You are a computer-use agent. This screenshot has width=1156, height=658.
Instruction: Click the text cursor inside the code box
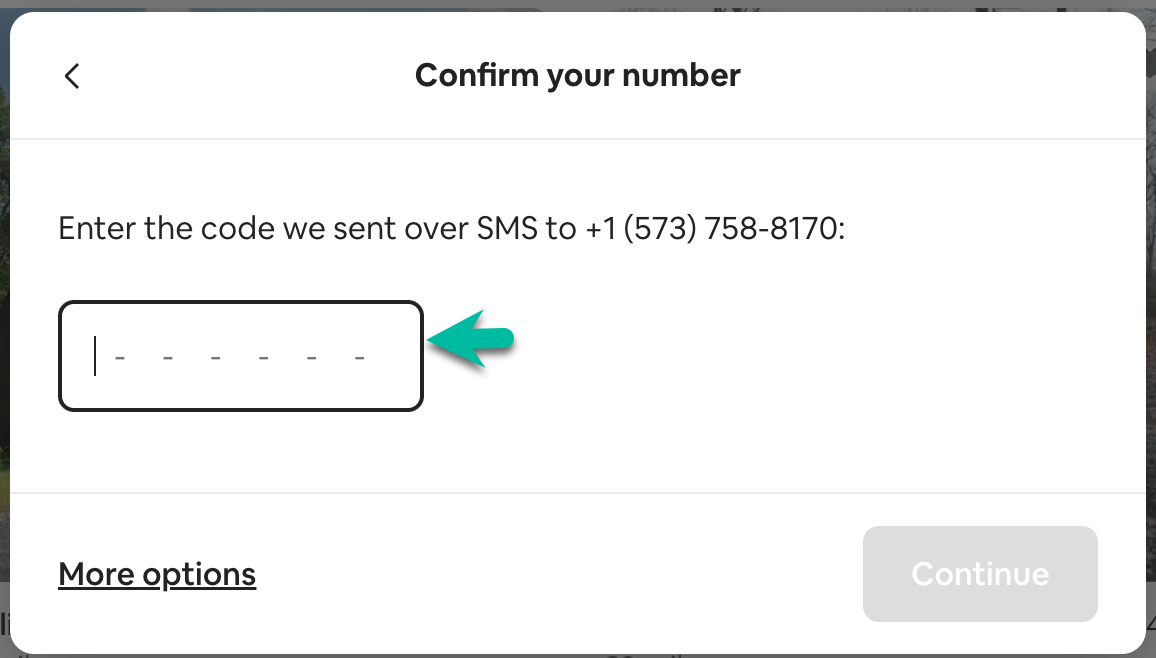(95, 356)
